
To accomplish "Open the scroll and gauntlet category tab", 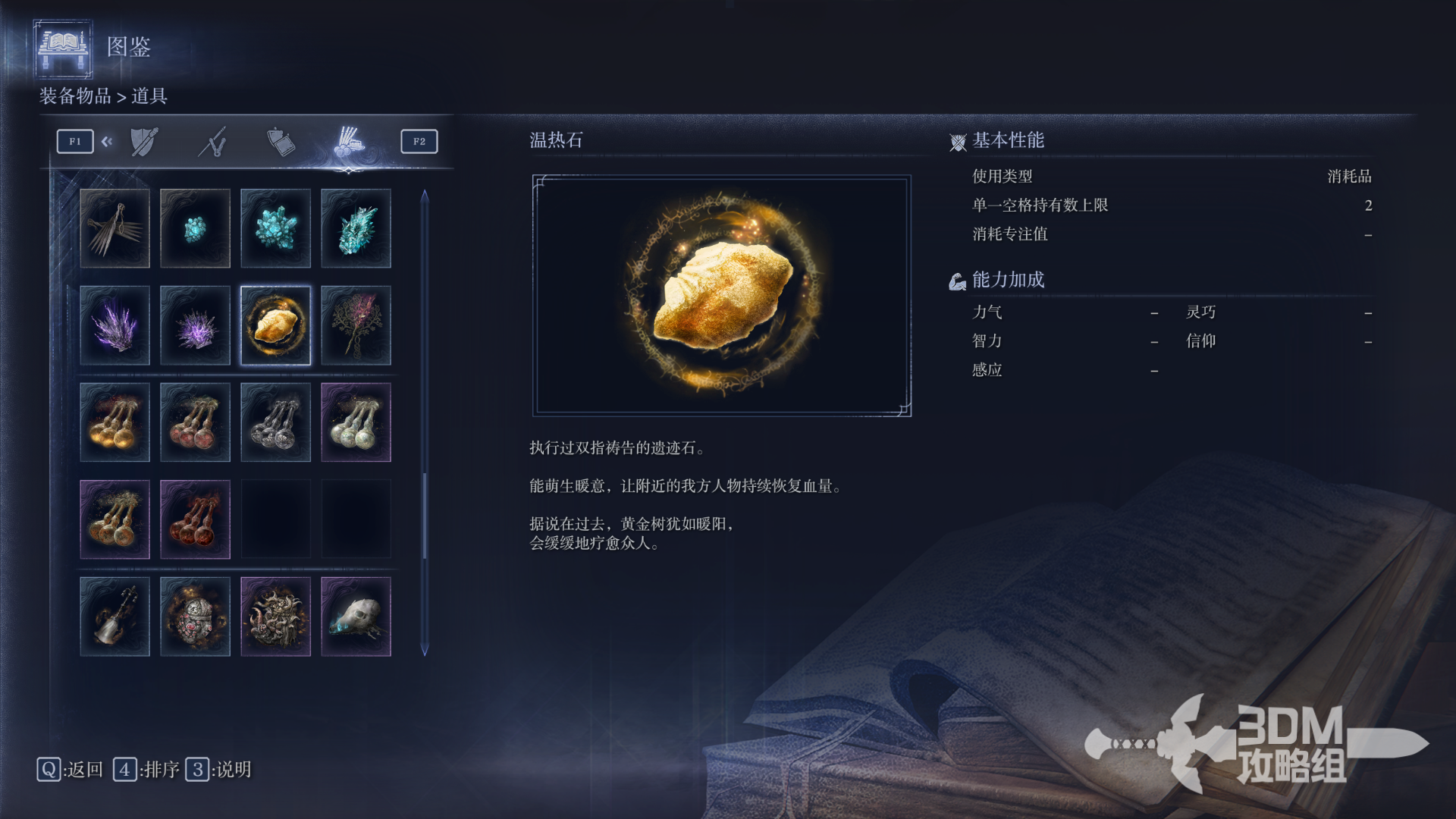I will 281,142.
